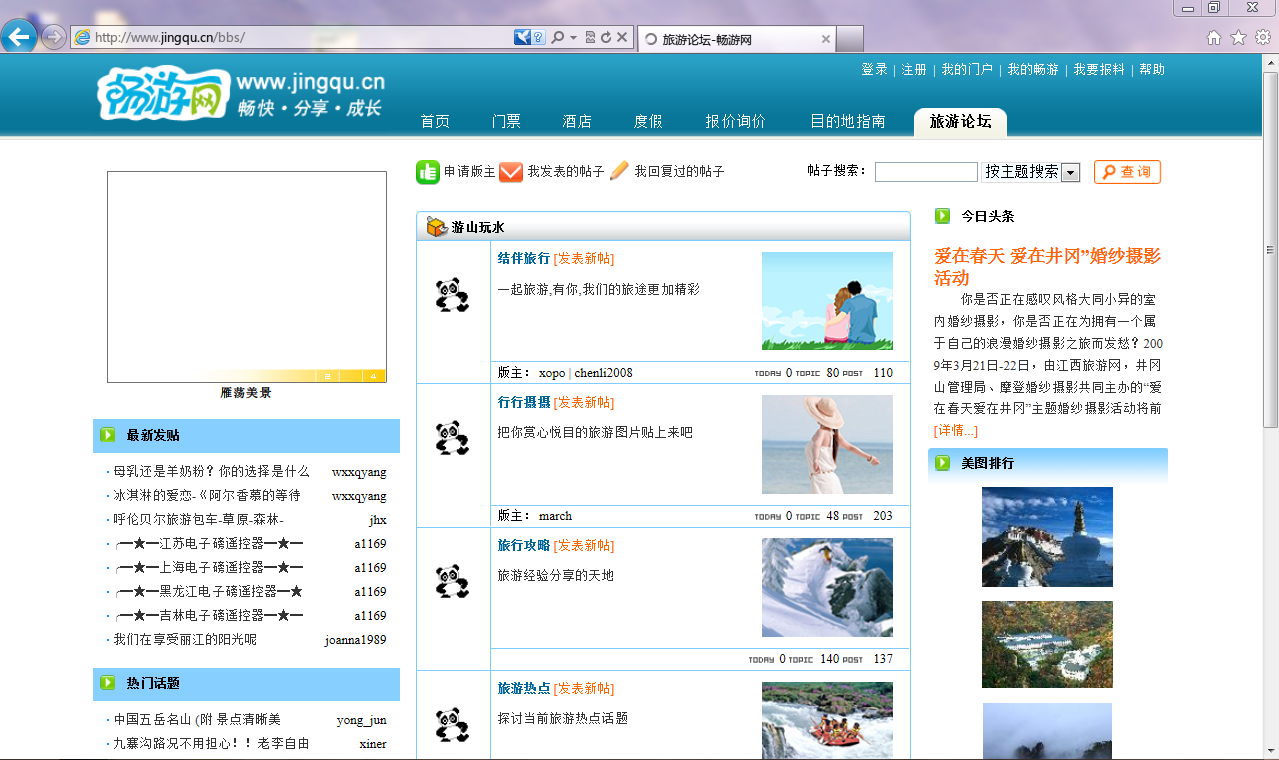
Task: Open 我的门户 link
Action: (x=967, y=69)
